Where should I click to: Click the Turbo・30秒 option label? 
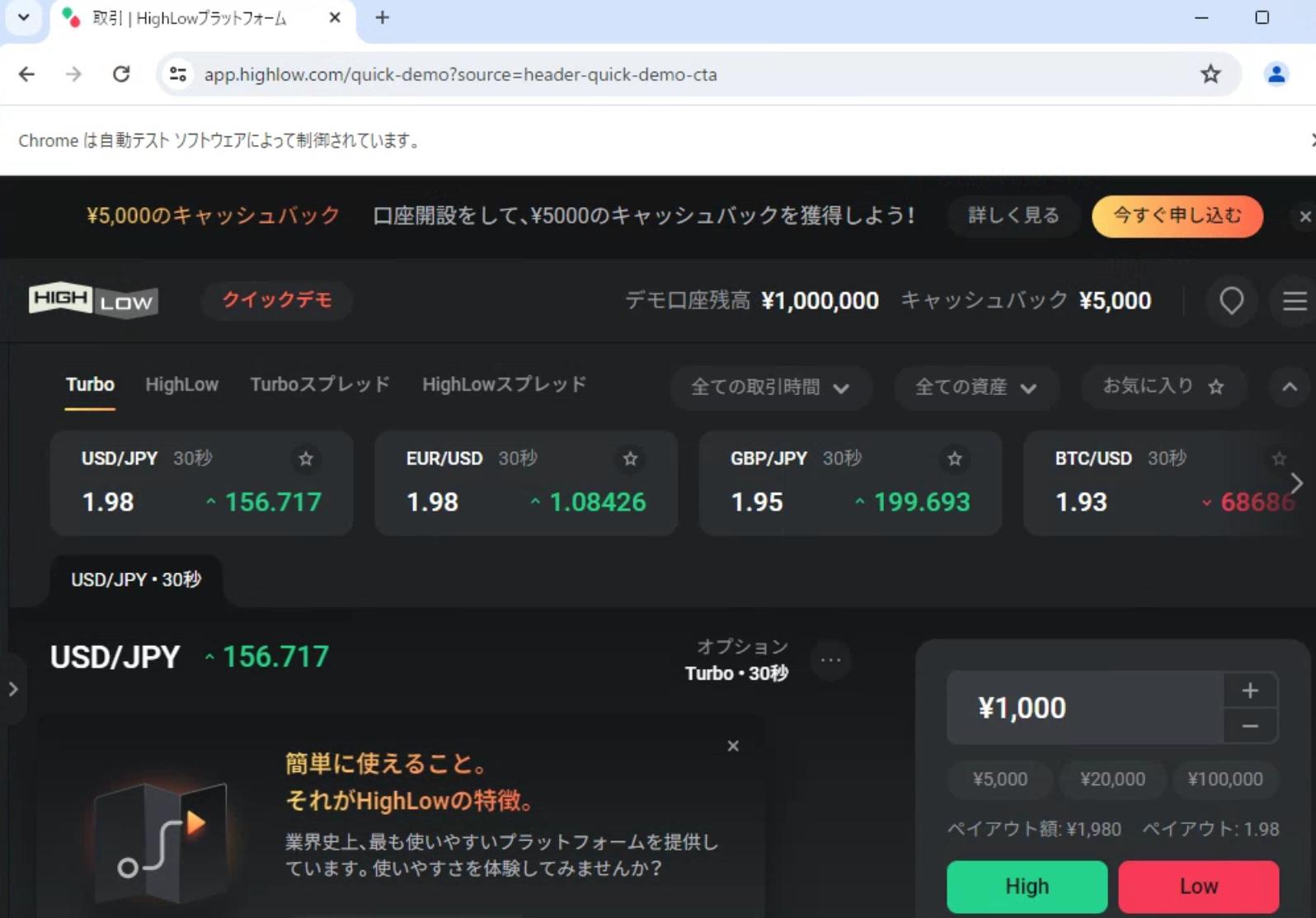point(736,674)
